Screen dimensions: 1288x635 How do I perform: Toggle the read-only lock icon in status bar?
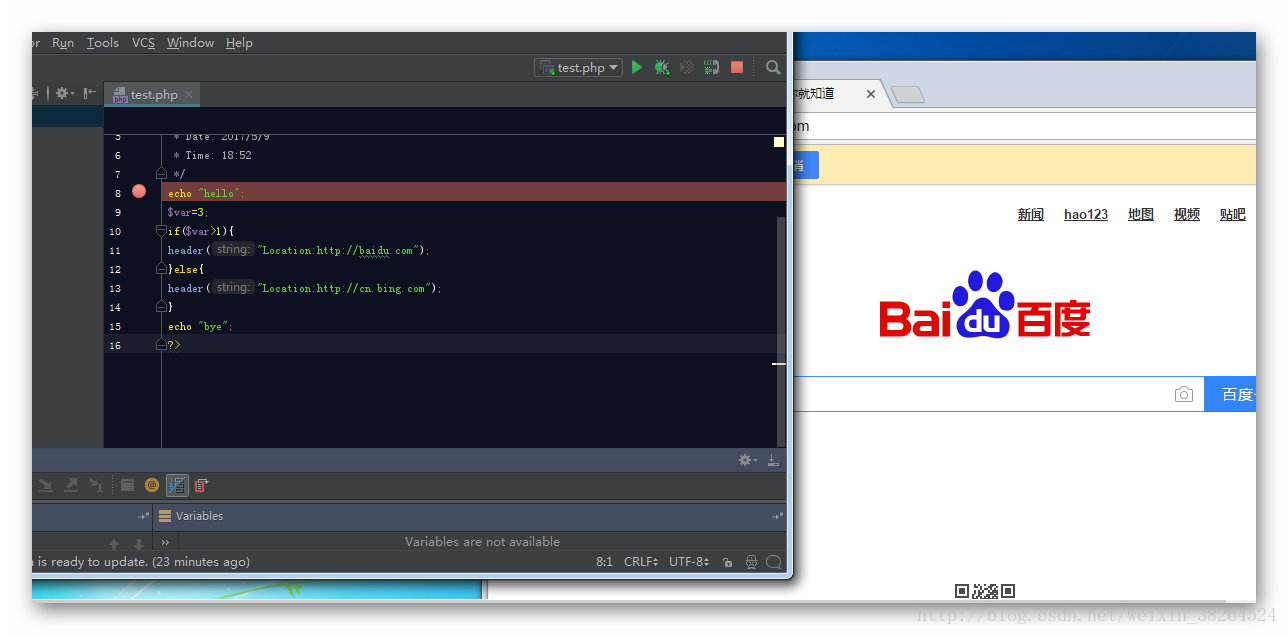(x=727, y=563)
